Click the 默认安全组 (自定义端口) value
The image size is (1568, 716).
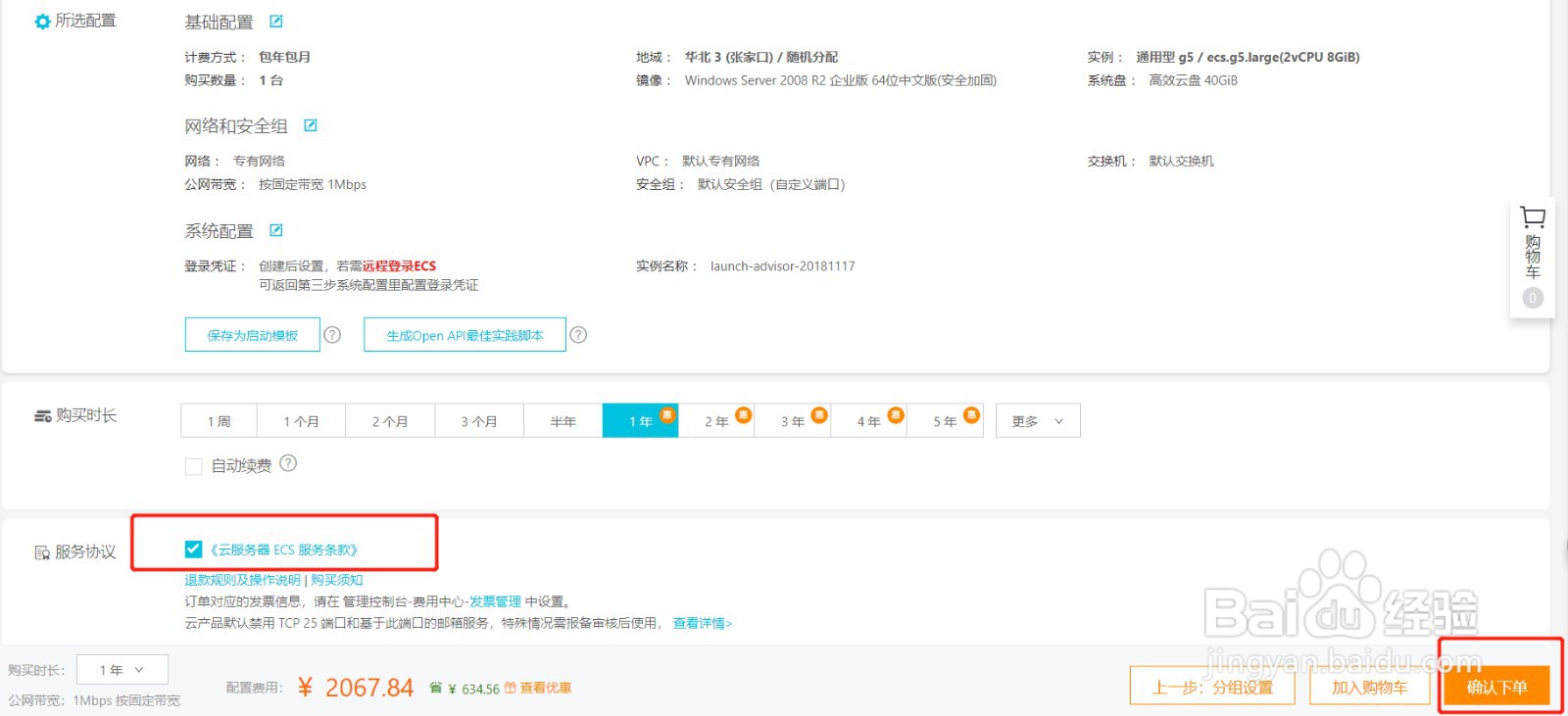point(771,184)
